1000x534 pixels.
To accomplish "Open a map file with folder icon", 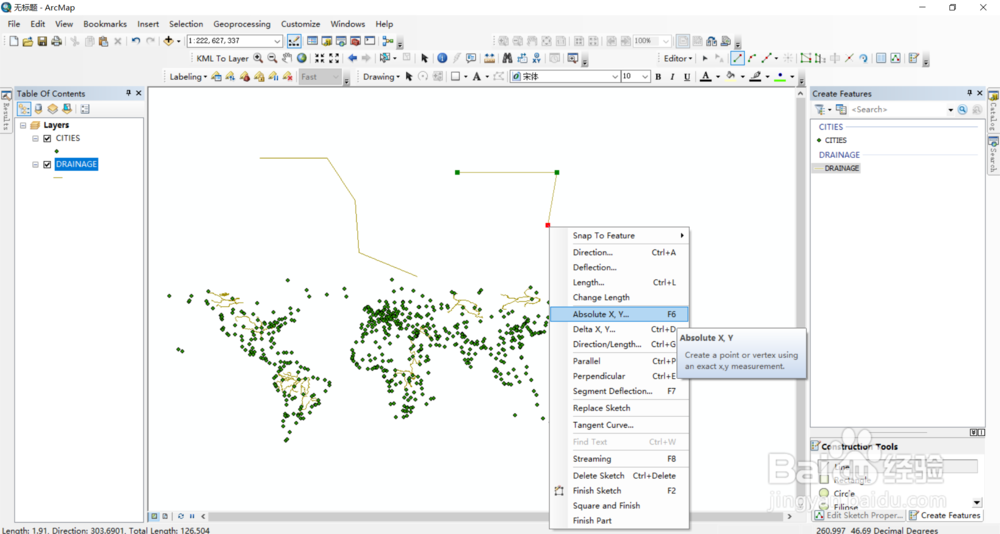I will coord(27,41).
